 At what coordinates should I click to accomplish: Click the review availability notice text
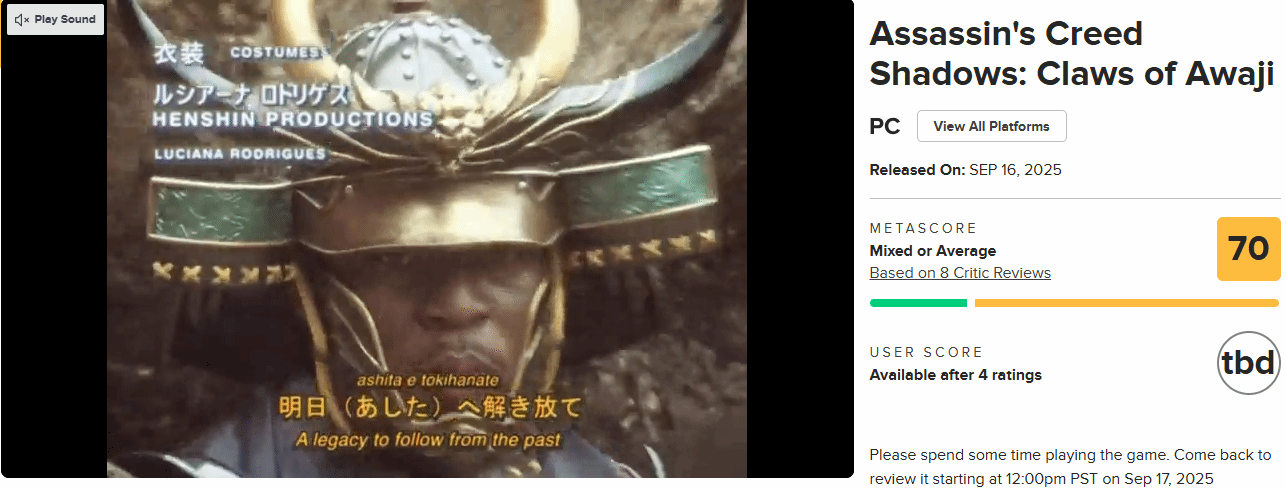click(x=1070, y=467)
